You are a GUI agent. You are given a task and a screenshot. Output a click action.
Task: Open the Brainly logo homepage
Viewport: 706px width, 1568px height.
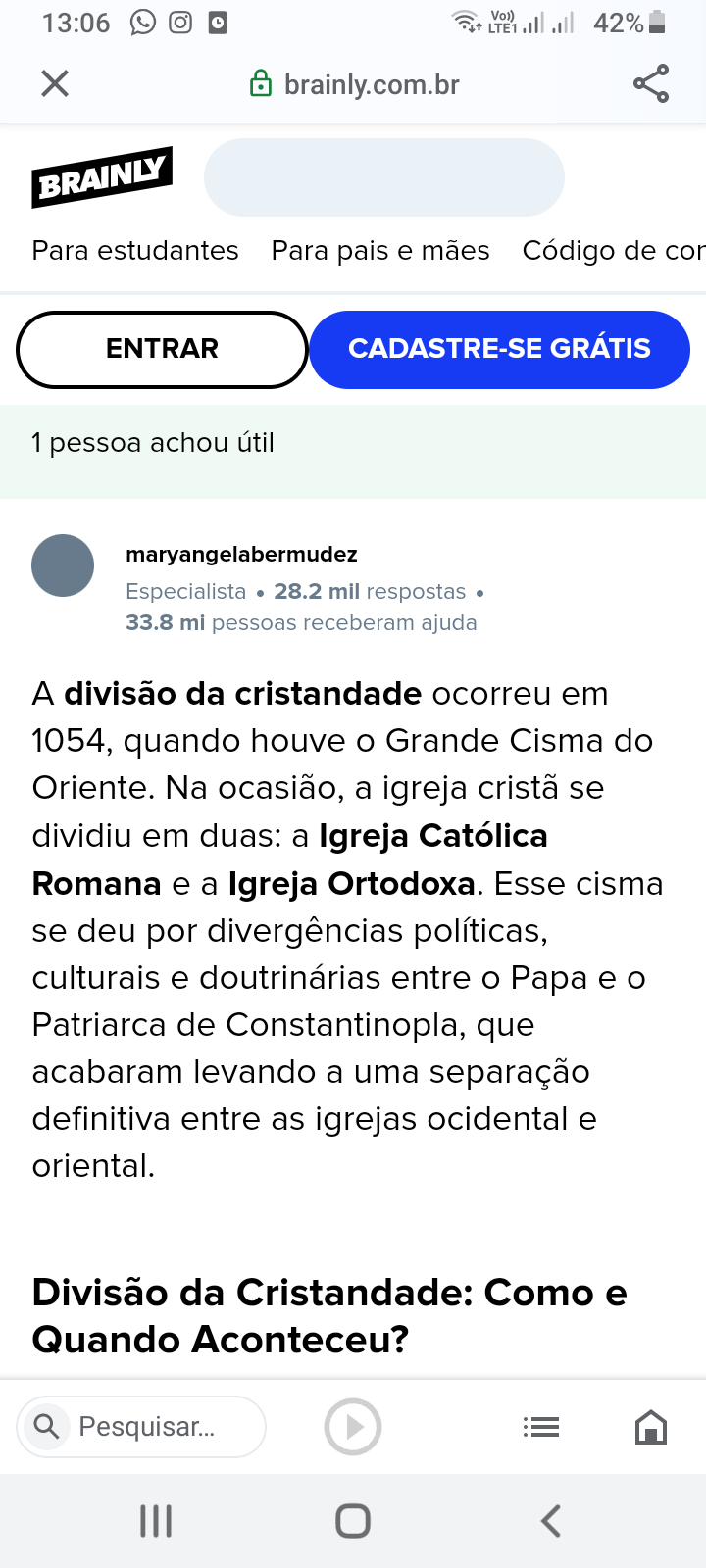[x=102, y=177]
